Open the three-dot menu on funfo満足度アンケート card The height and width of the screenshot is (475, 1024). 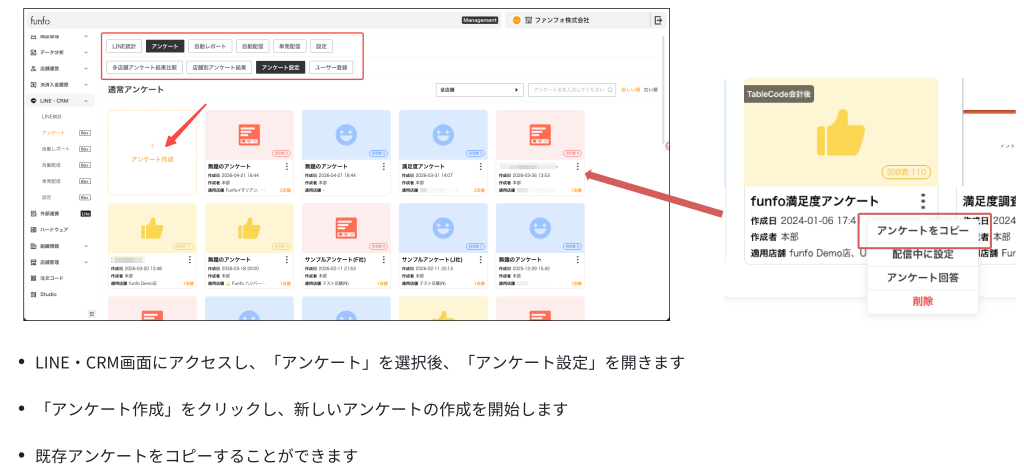coord(923,202)
